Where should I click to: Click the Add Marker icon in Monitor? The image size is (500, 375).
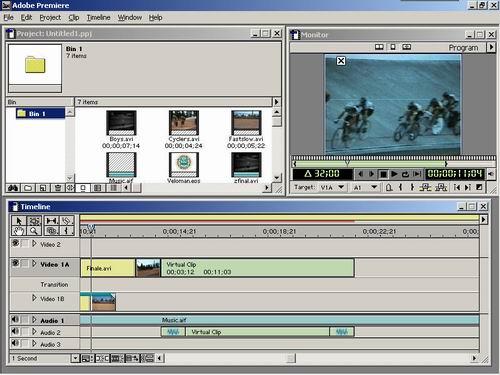point(389,187)
